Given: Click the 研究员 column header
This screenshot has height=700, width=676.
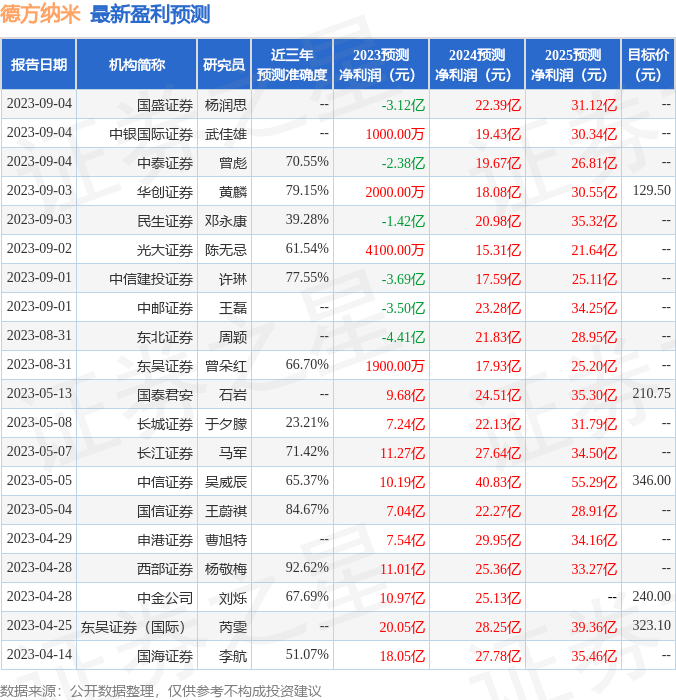Looking at the screenshot, I should pos(223,65).
